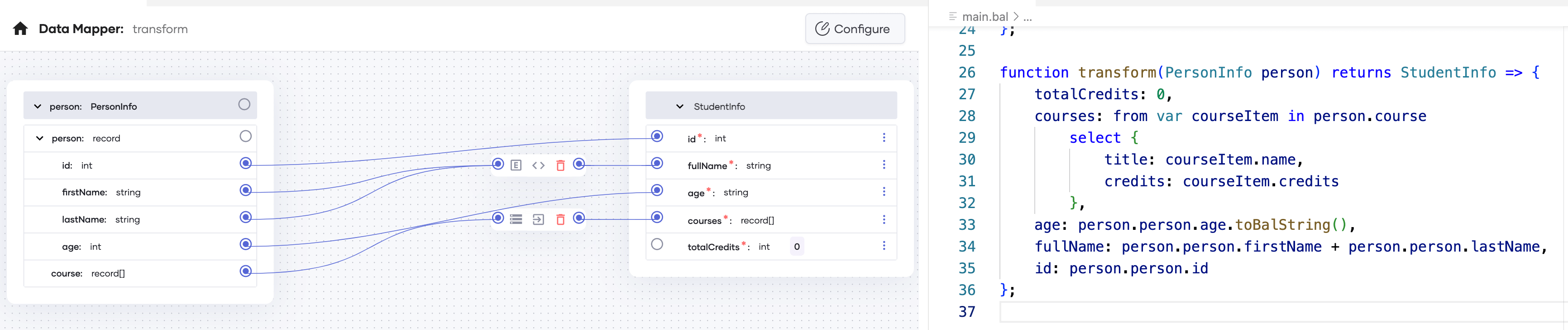Select the 'course: record[]' field label
1568x330 pixels.
pos(88,273)
